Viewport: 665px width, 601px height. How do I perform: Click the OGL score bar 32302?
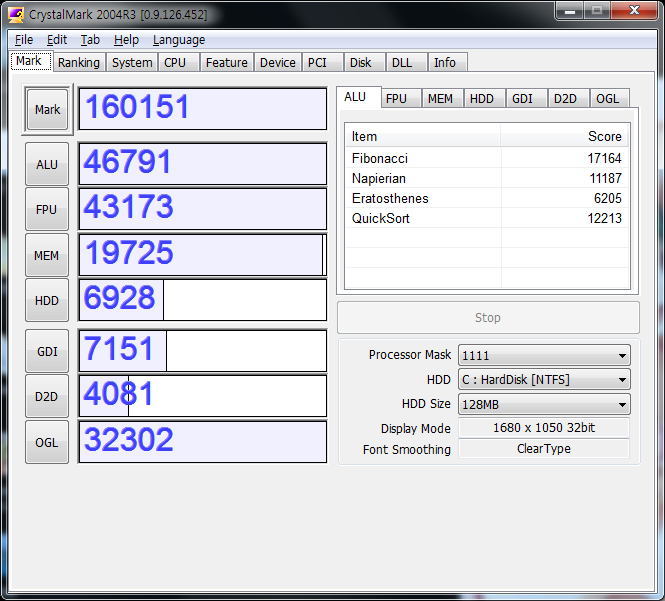point(203,442)
